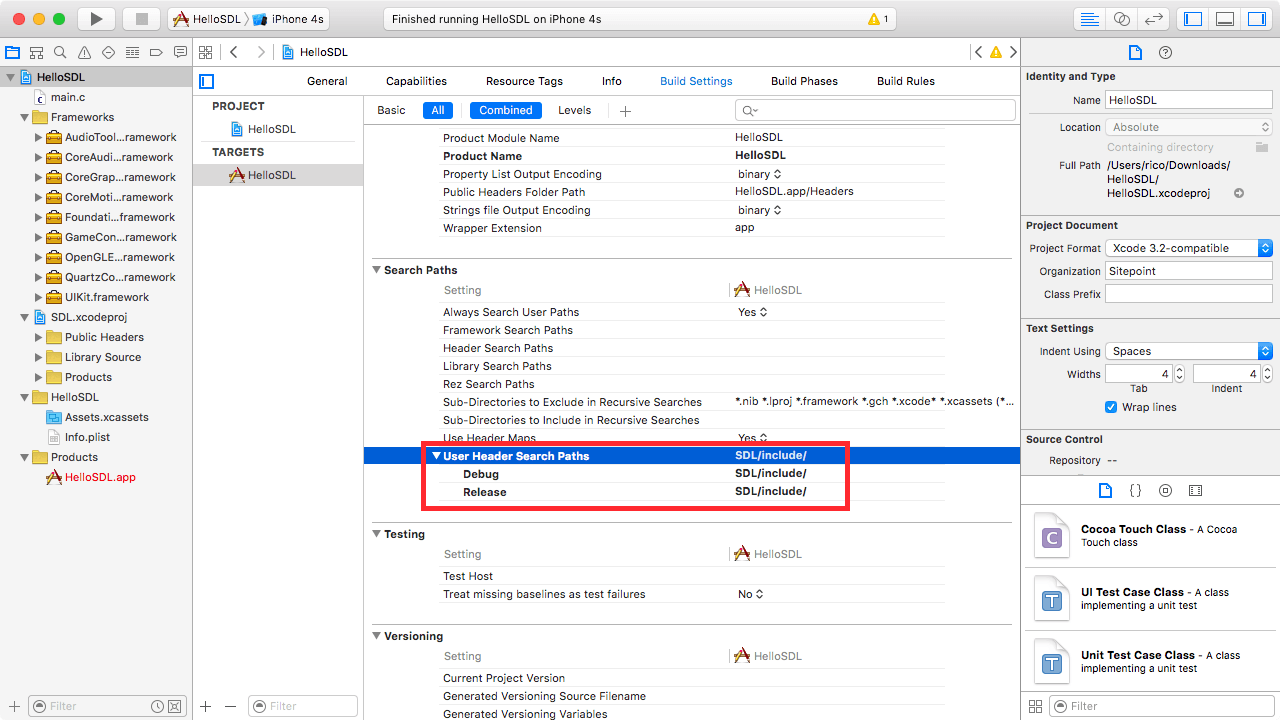This screenshot has height=720, width=1280.
Task: Show the Quick Help inspector
Action: point(1165,52)
